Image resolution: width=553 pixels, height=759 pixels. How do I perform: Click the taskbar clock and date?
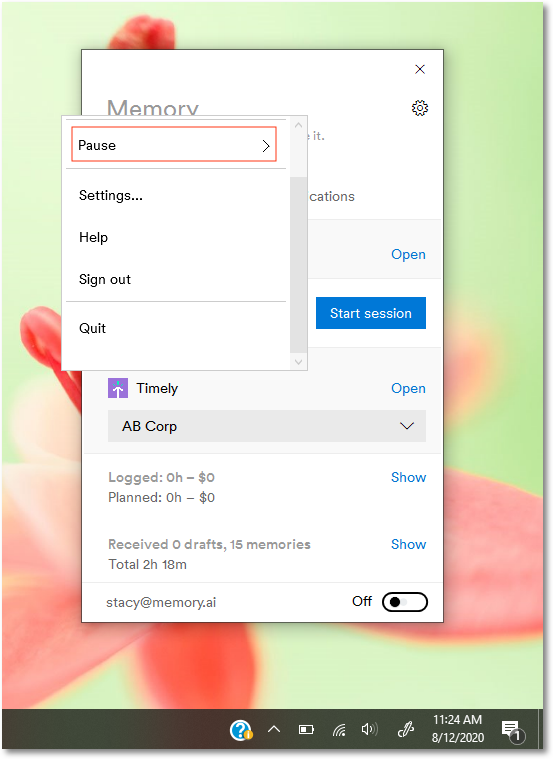(x=458, y=729)
